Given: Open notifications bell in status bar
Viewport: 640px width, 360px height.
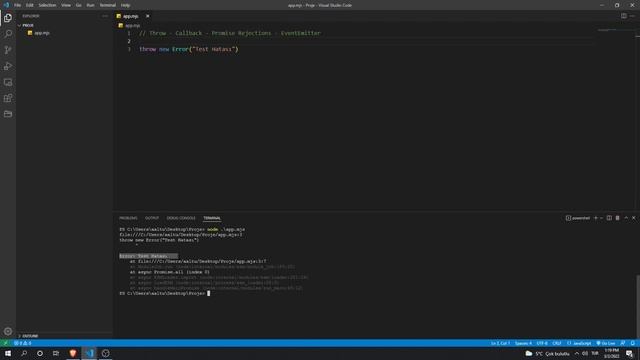Looking at the screenshot, I should 633,343.
